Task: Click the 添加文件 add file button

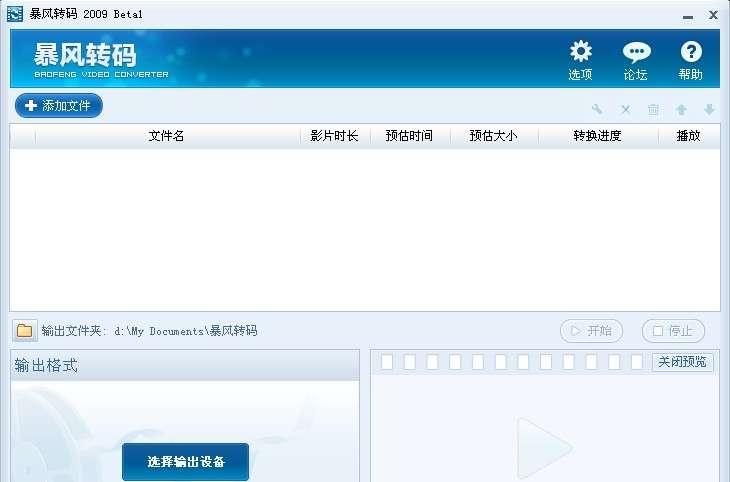Action: pyautogui.click(x=59, y=106)
